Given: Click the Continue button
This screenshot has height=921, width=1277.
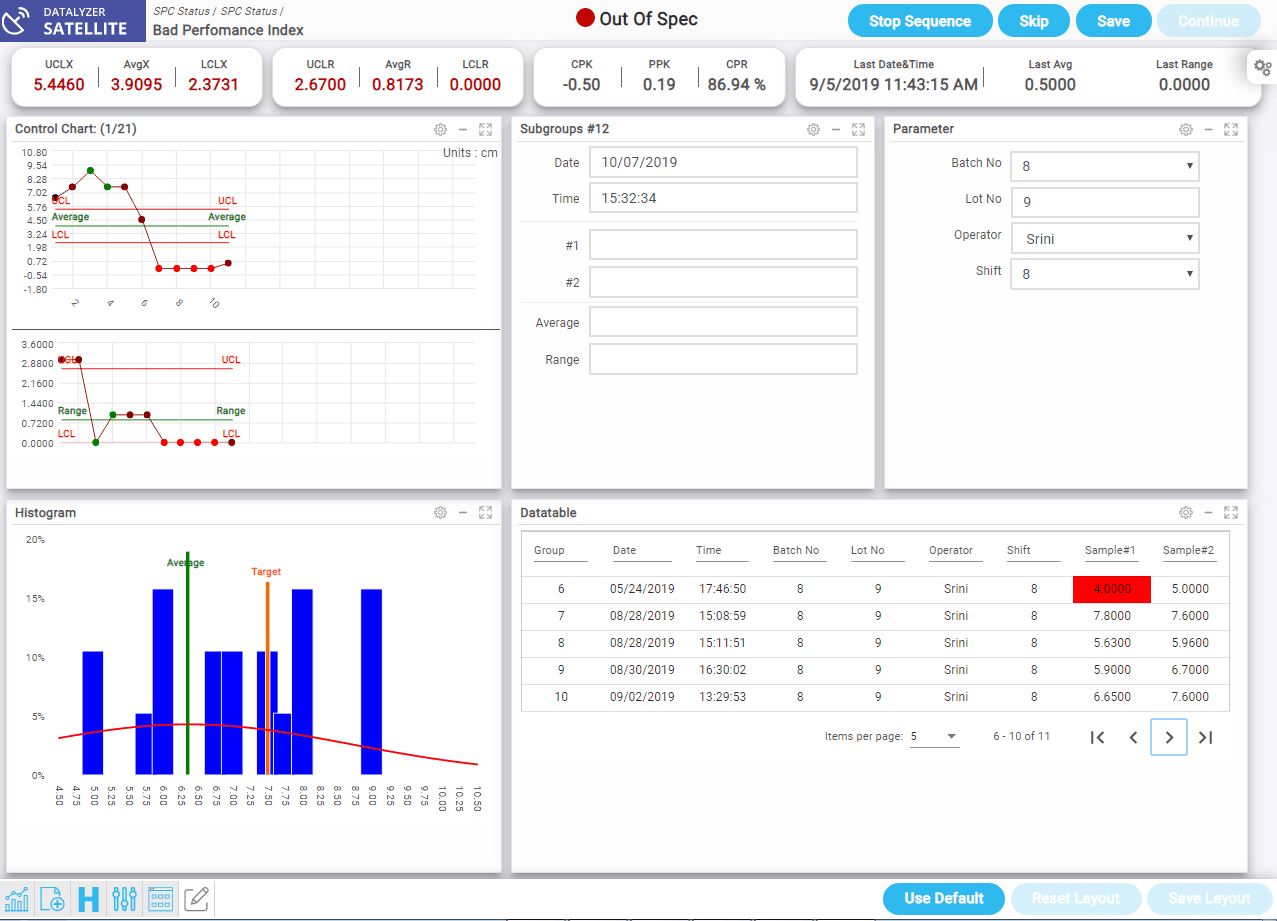Looking at the screenshot, I should tap(1208, 21).
